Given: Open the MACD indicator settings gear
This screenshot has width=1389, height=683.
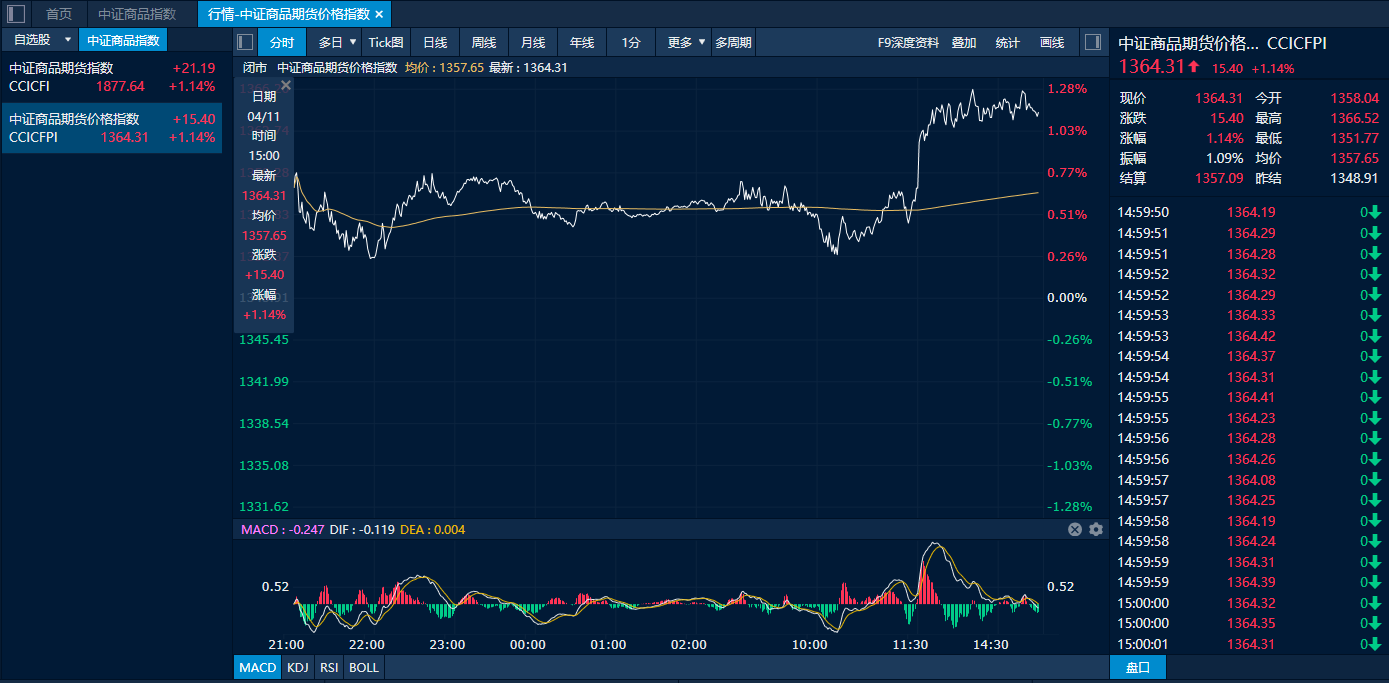Looking at the screenshot, I should click(x=1096, y=529).
